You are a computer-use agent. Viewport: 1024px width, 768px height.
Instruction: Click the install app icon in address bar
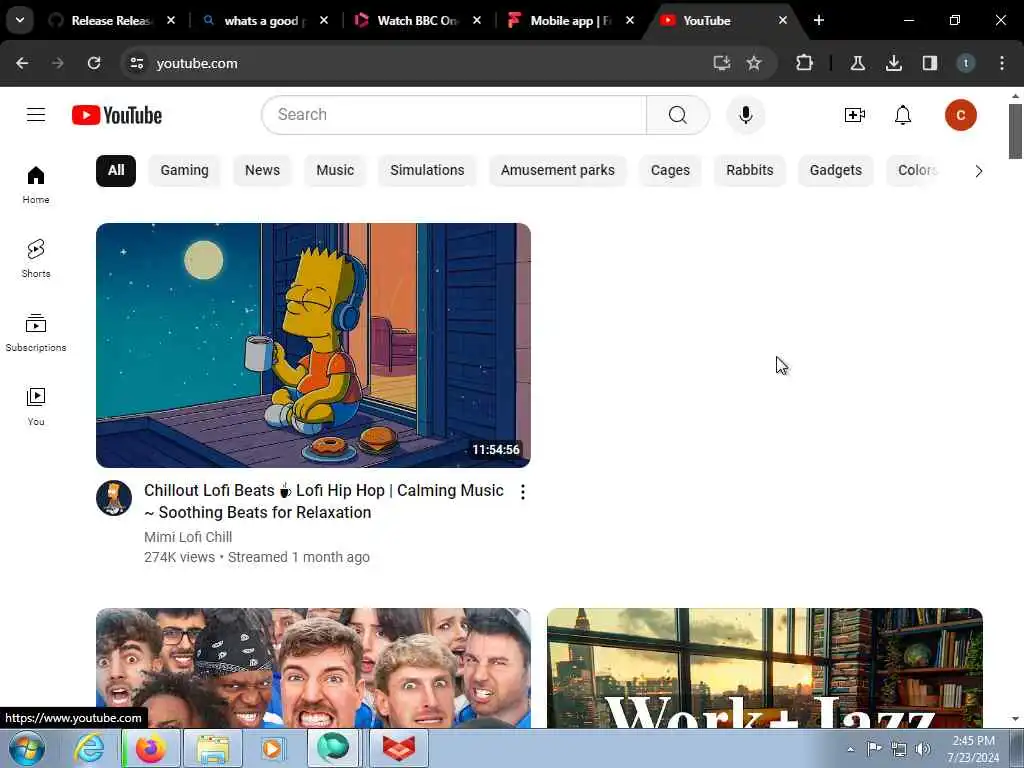[x=721, y=63]
